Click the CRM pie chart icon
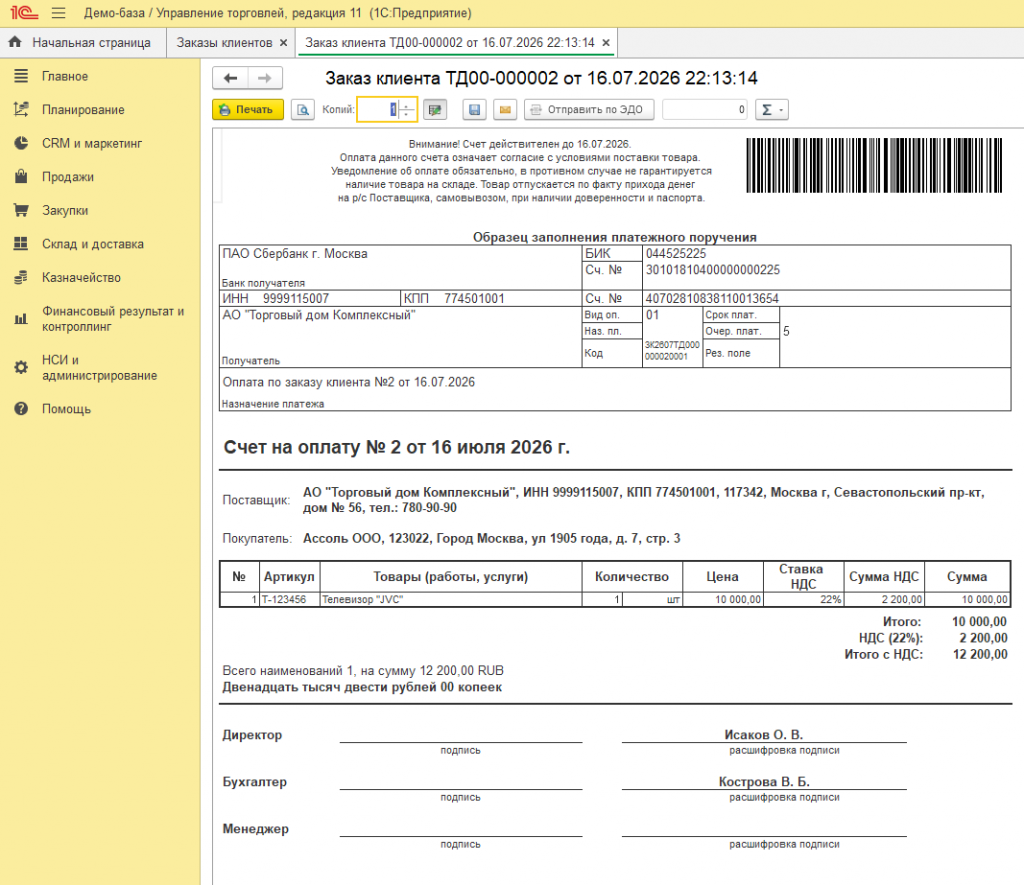 coord(21,143)
